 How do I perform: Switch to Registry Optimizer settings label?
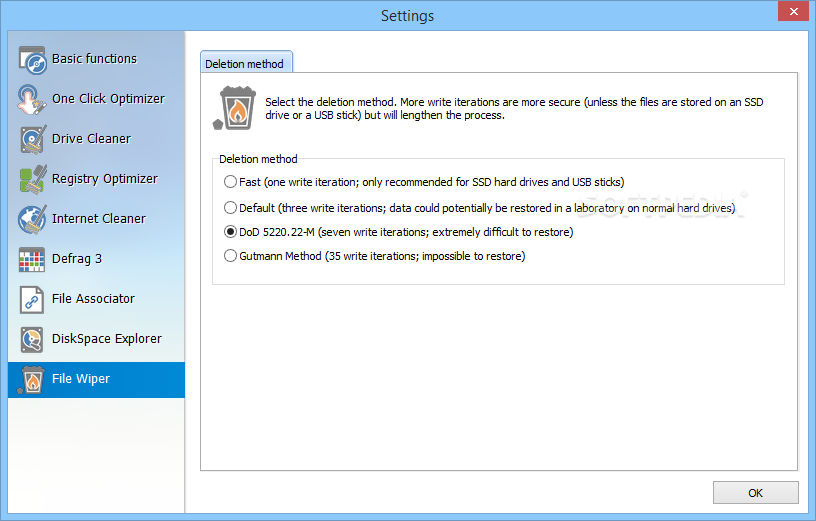tap(105, 179)
